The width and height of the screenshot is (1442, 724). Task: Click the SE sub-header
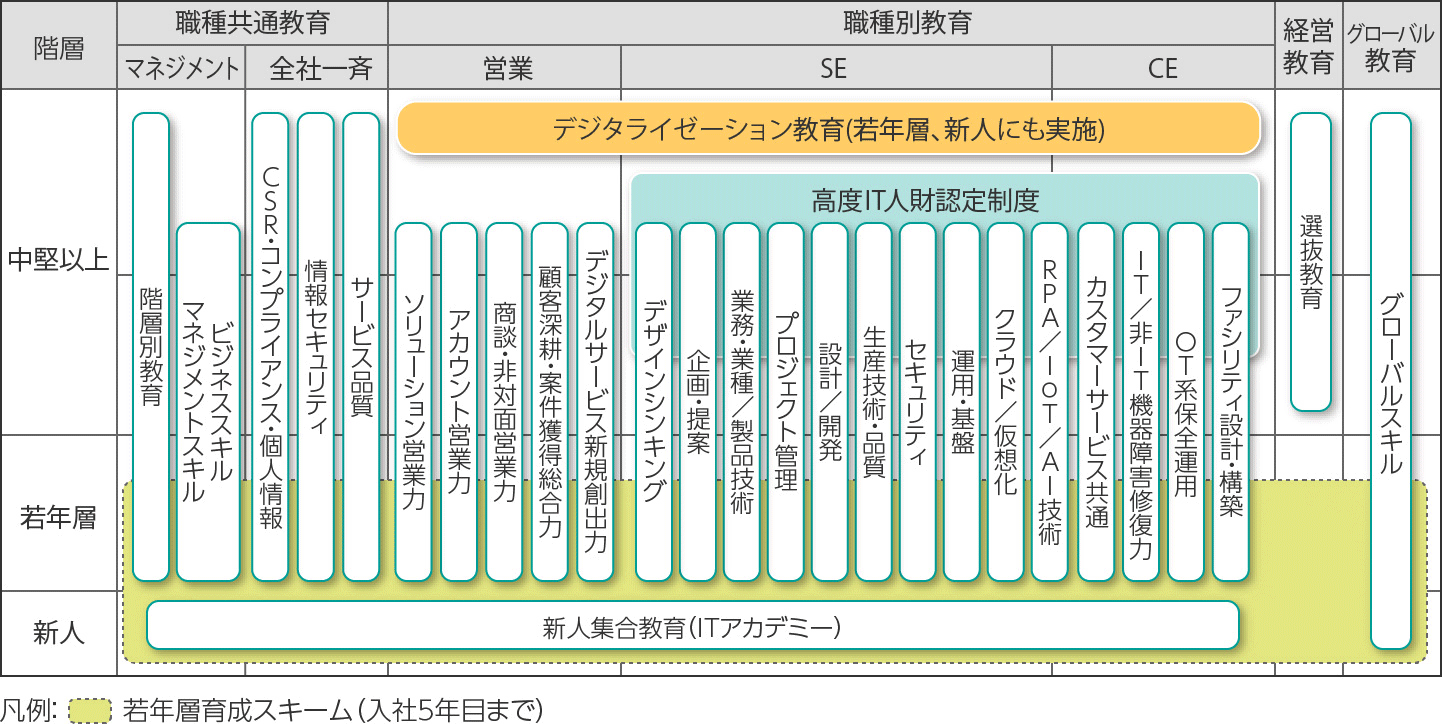[x=836, y=68]
